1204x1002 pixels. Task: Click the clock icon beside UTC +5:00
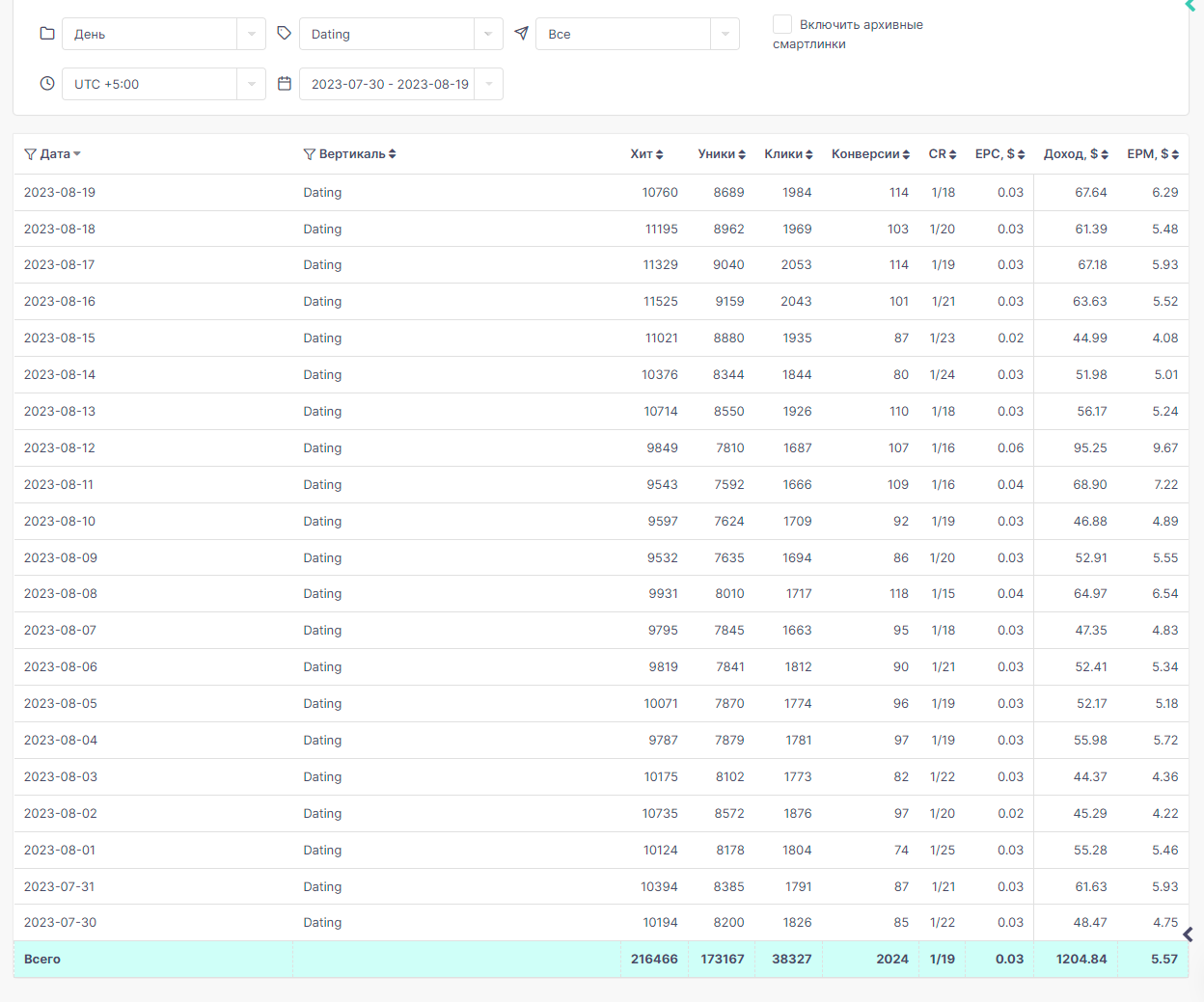click(47, 83)
